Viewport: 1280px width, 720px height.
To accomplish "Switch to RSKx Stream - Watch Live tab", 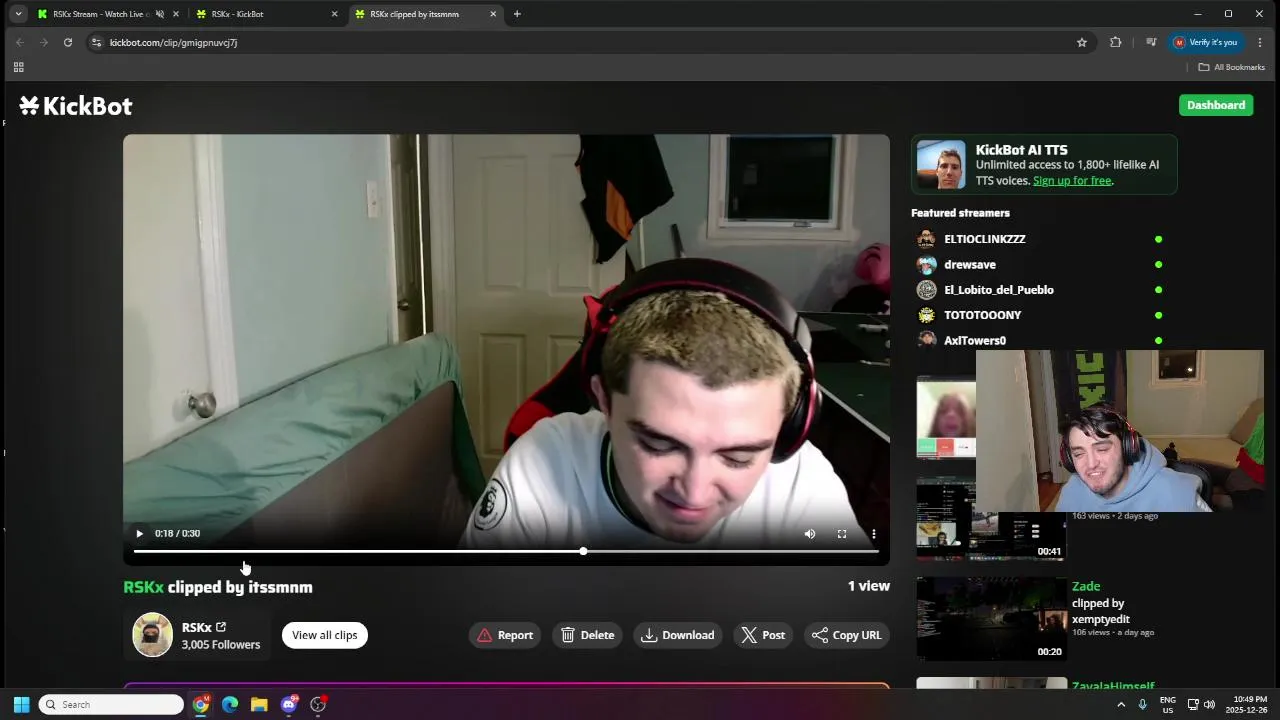I will click(x=100, y=14).
